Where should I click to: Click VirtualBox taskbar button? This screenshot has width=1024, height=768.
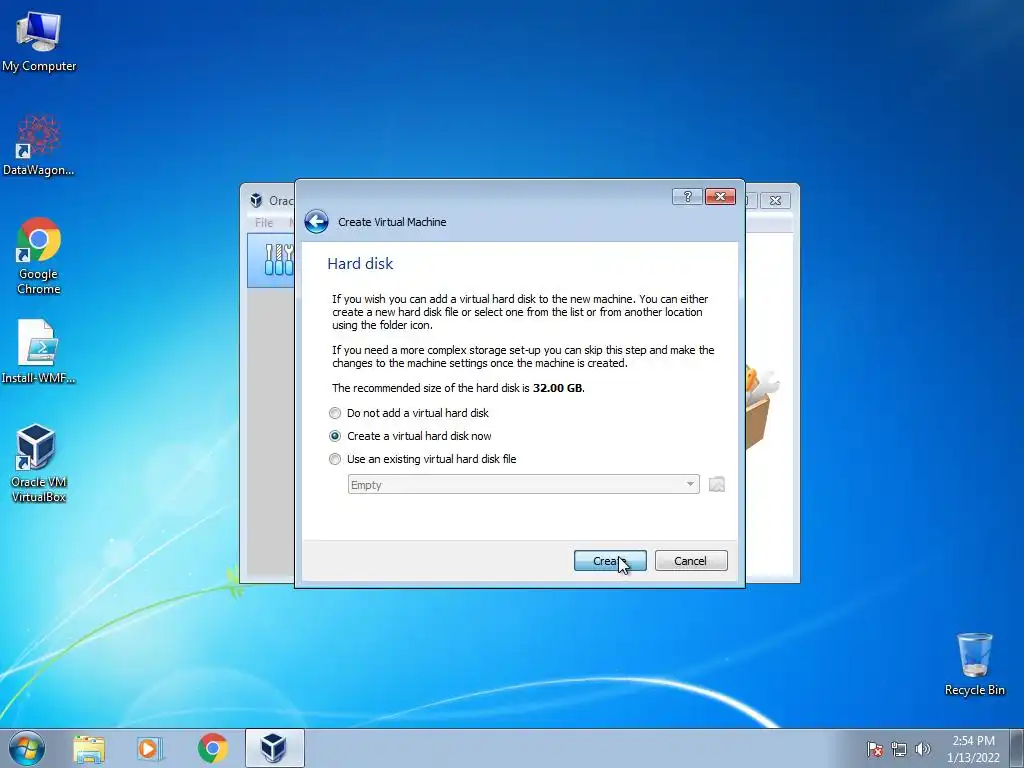click(x=274, y=748)
